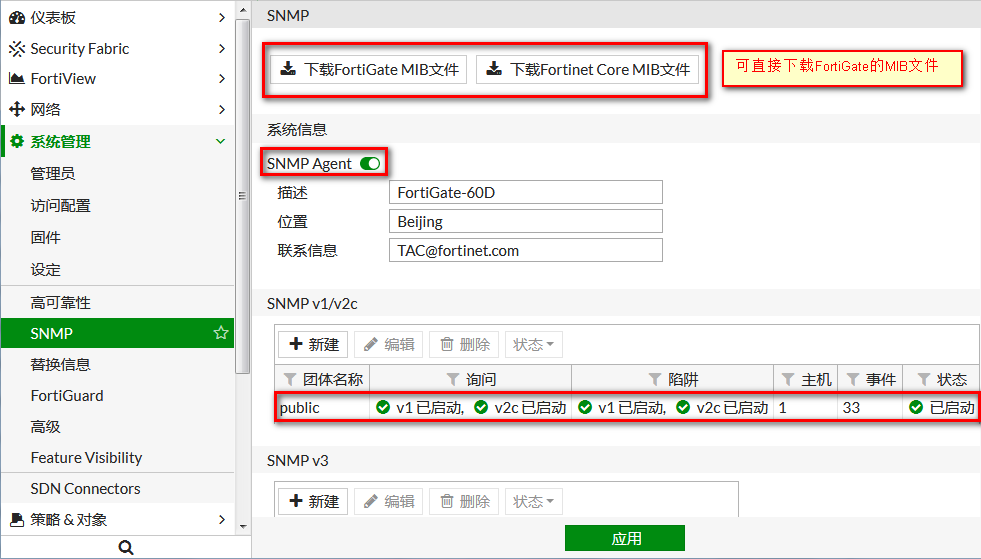Expand the Security Fabric chevron

[x=221, y=48]
